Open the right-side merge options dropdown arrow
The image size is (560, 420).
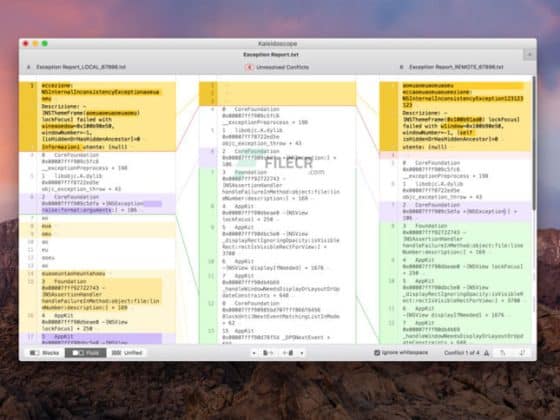pos(302,353)
